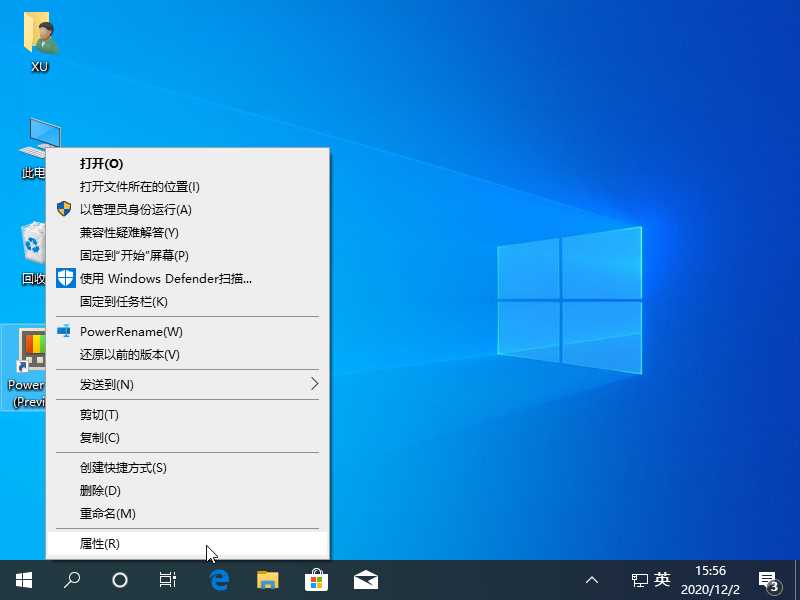
Task: Launch Microsoft Edge from the taskbar
Action: 219,579
